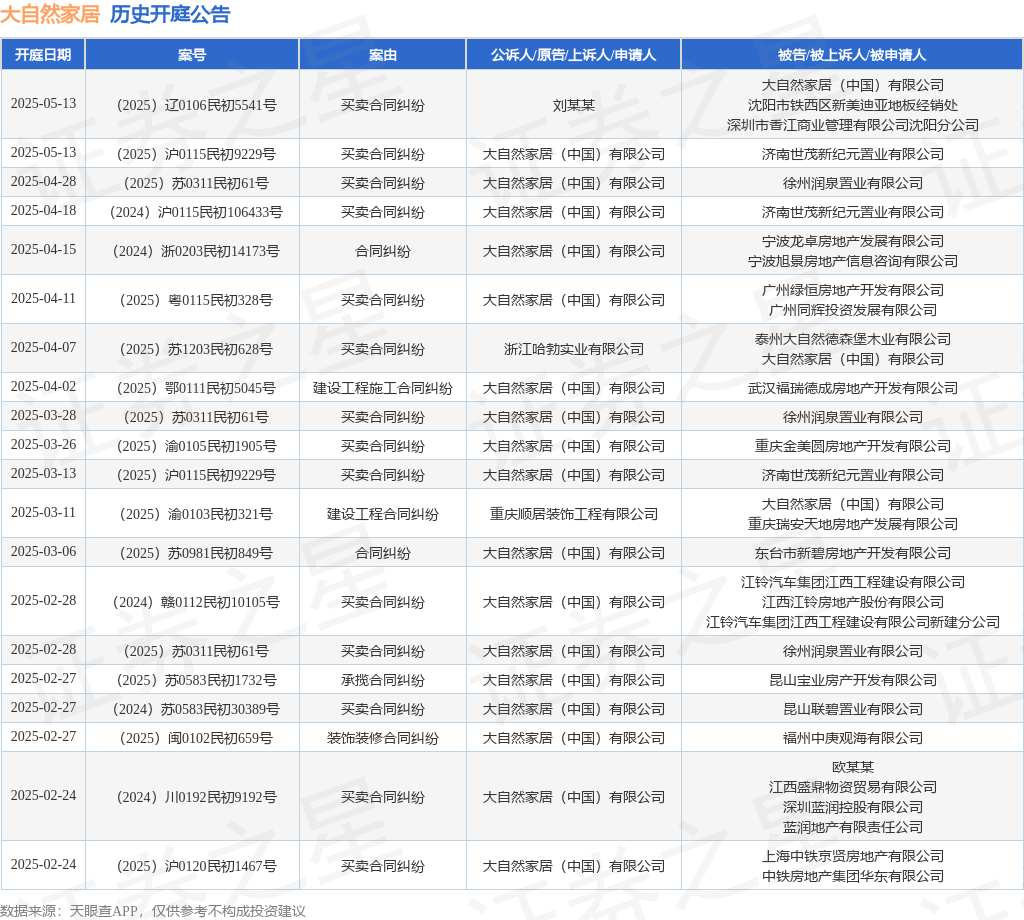Viewport: 1024px width, 920px height.
Task: Click cause 建设工程合同纠纷
Action: (383, 515)
